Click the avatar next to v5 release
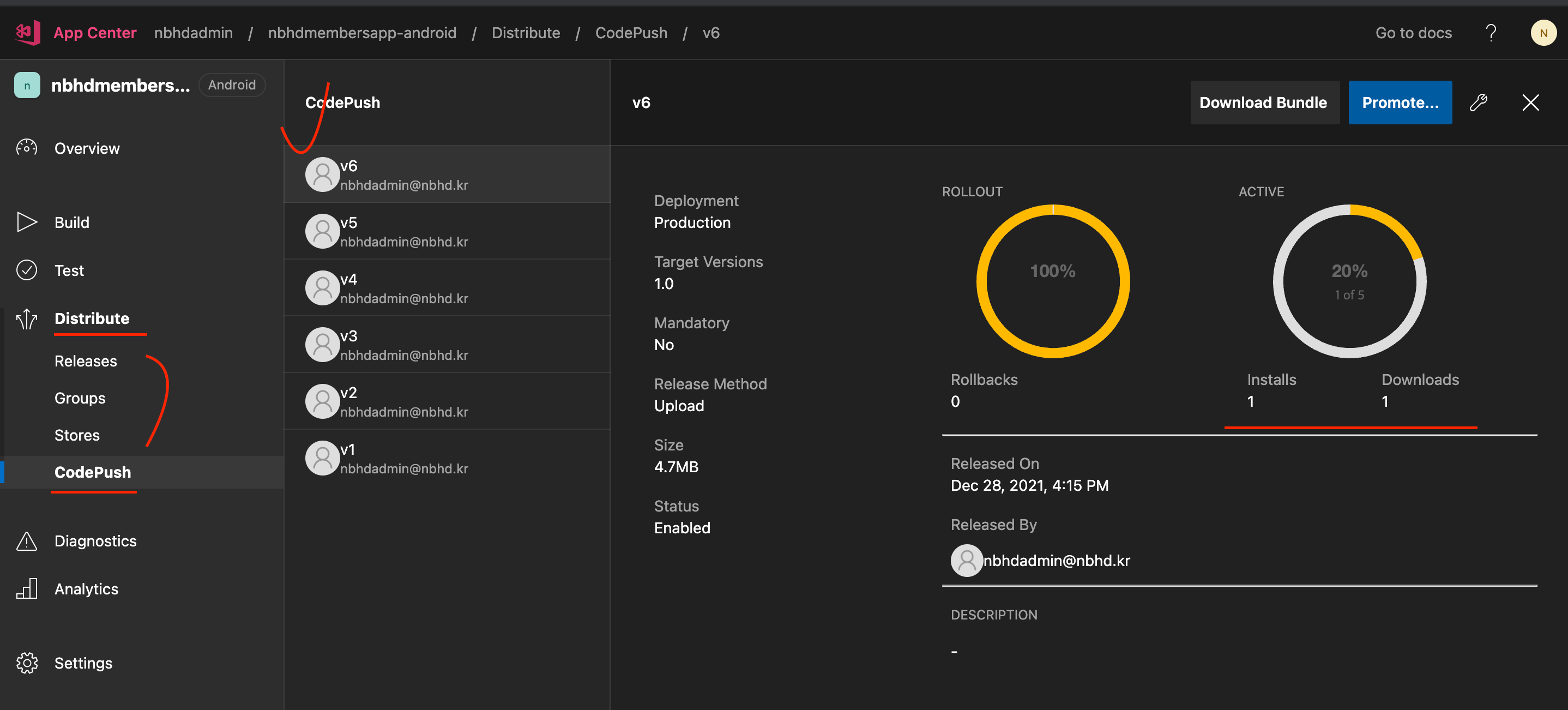This screenshot has width=1568, height=710. pyautogui.click(x=322, y=231)
